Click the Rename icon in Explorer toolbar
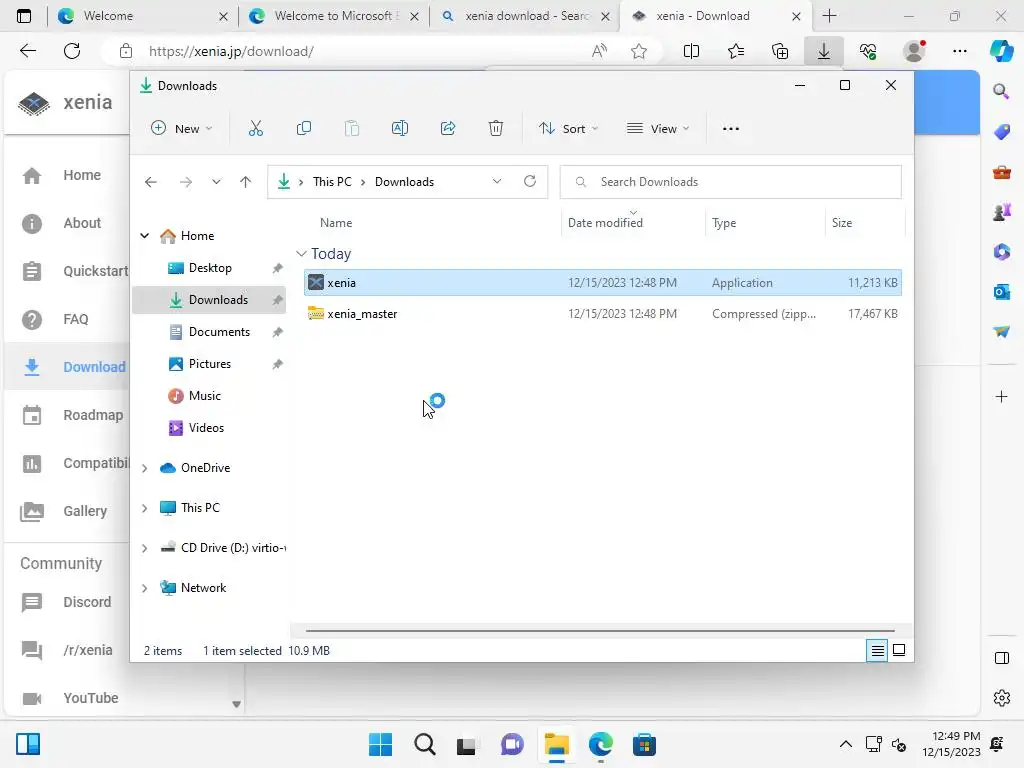Screen dimensions: 1024x768 [x=400, y=129]
